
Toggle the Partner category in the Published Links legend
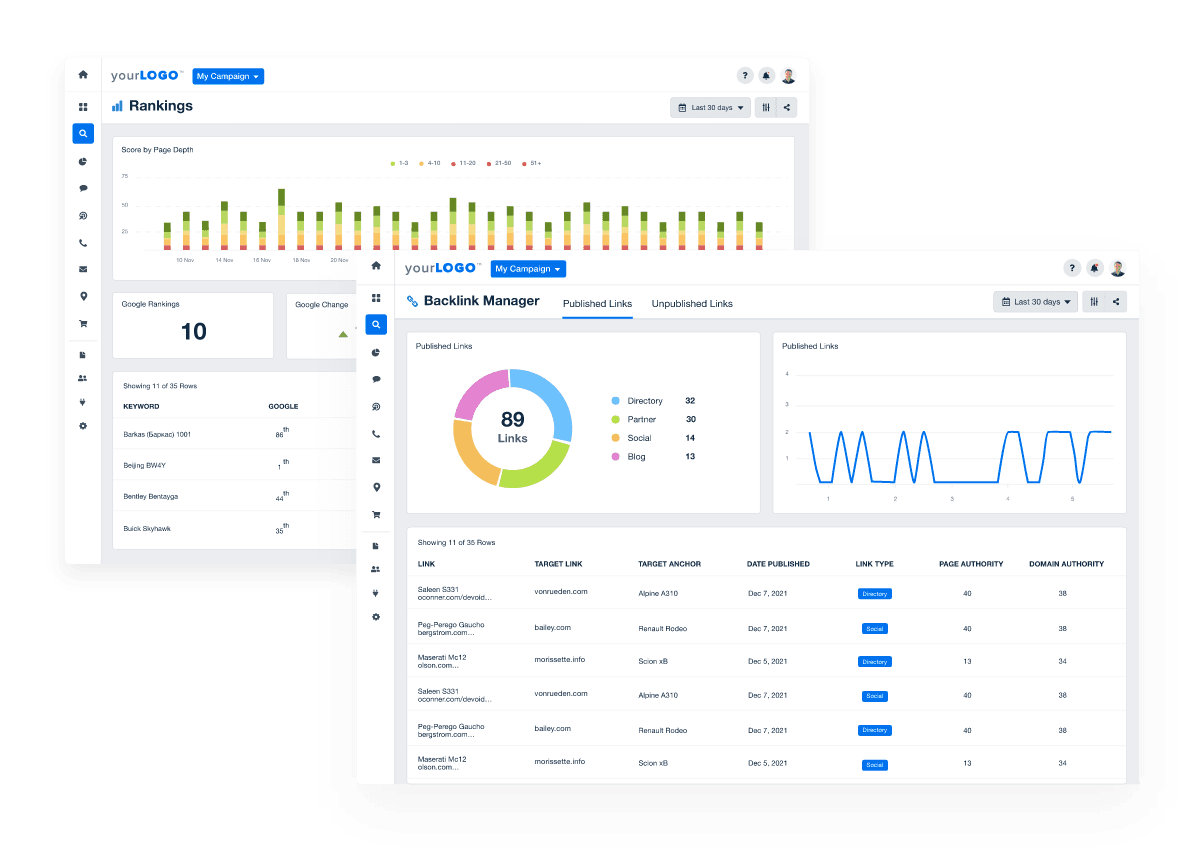click(x=644, y=419)
